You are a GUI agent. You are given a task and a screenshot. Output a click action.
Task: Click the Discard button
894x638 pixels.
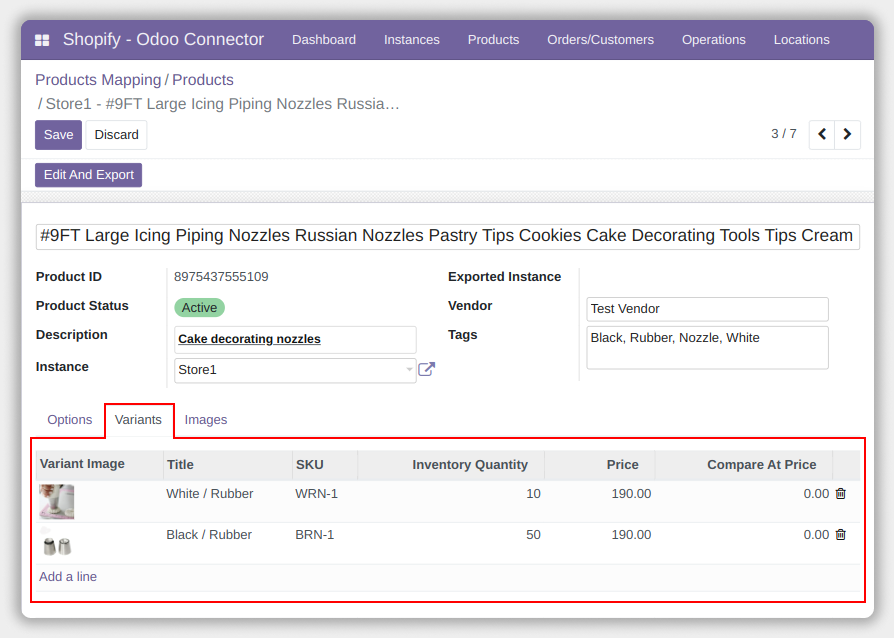coord(116,135)
